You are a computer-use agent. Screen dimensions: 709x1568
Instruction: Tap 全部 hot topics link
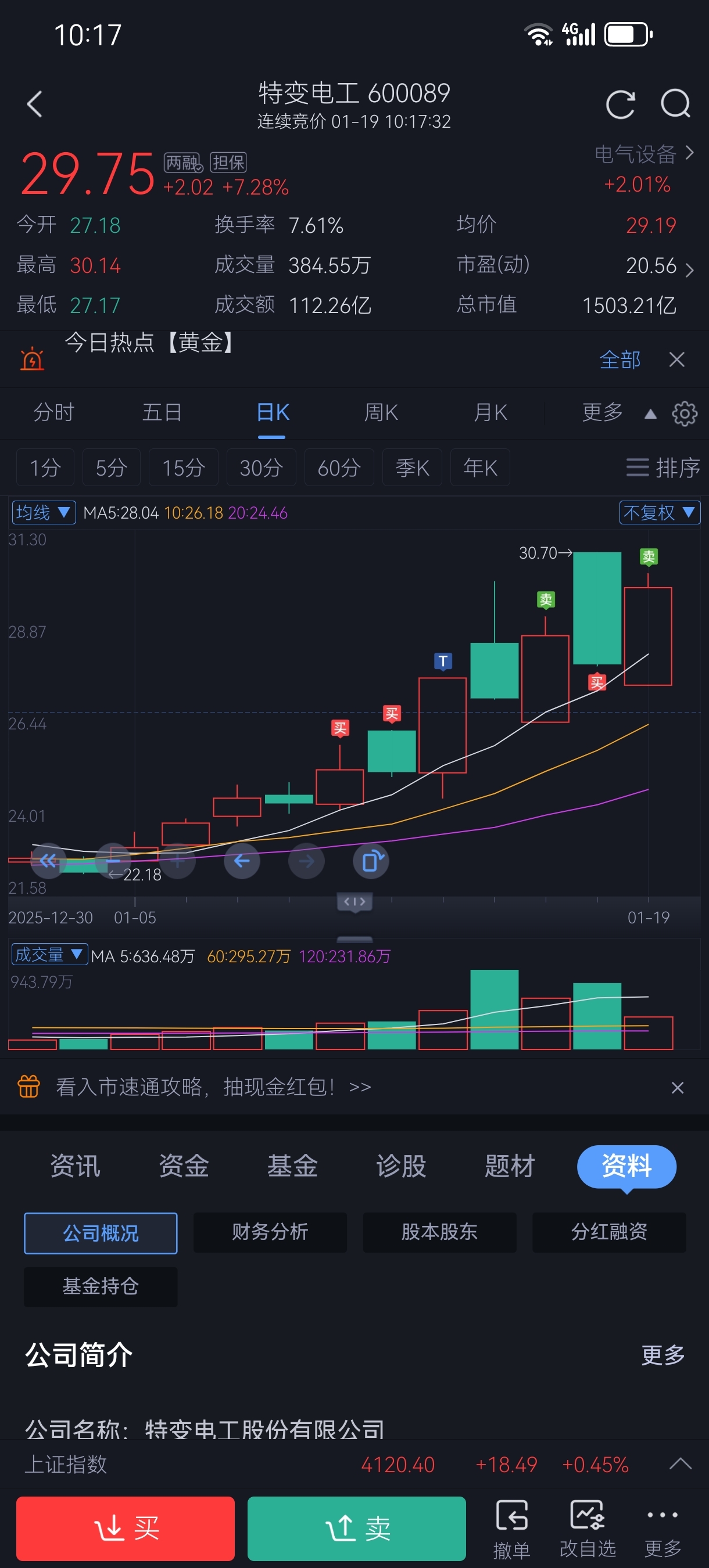(x=620, y=359)
